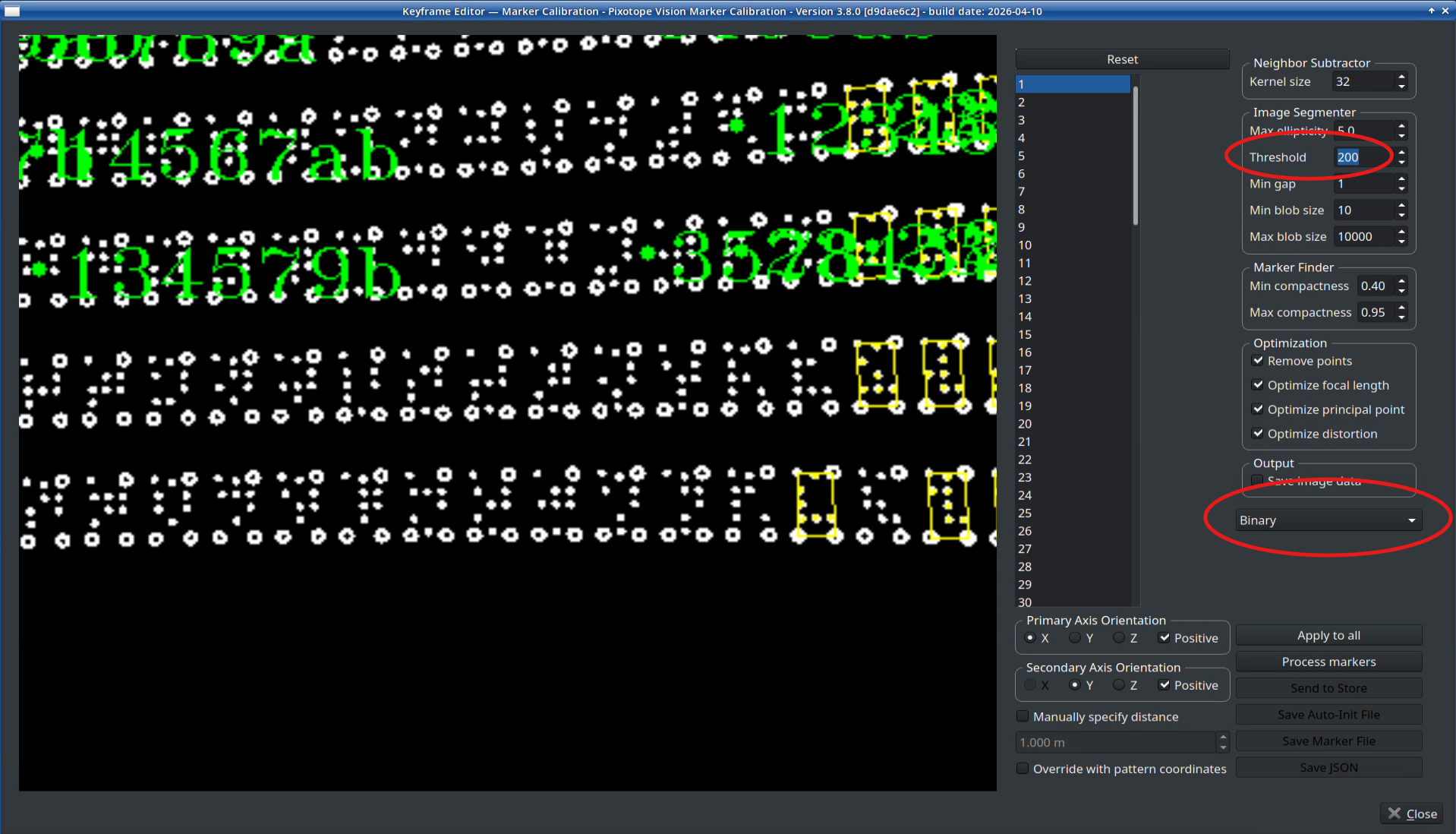Click the Process markers button
The image size is (1456, 834).
1328,662
